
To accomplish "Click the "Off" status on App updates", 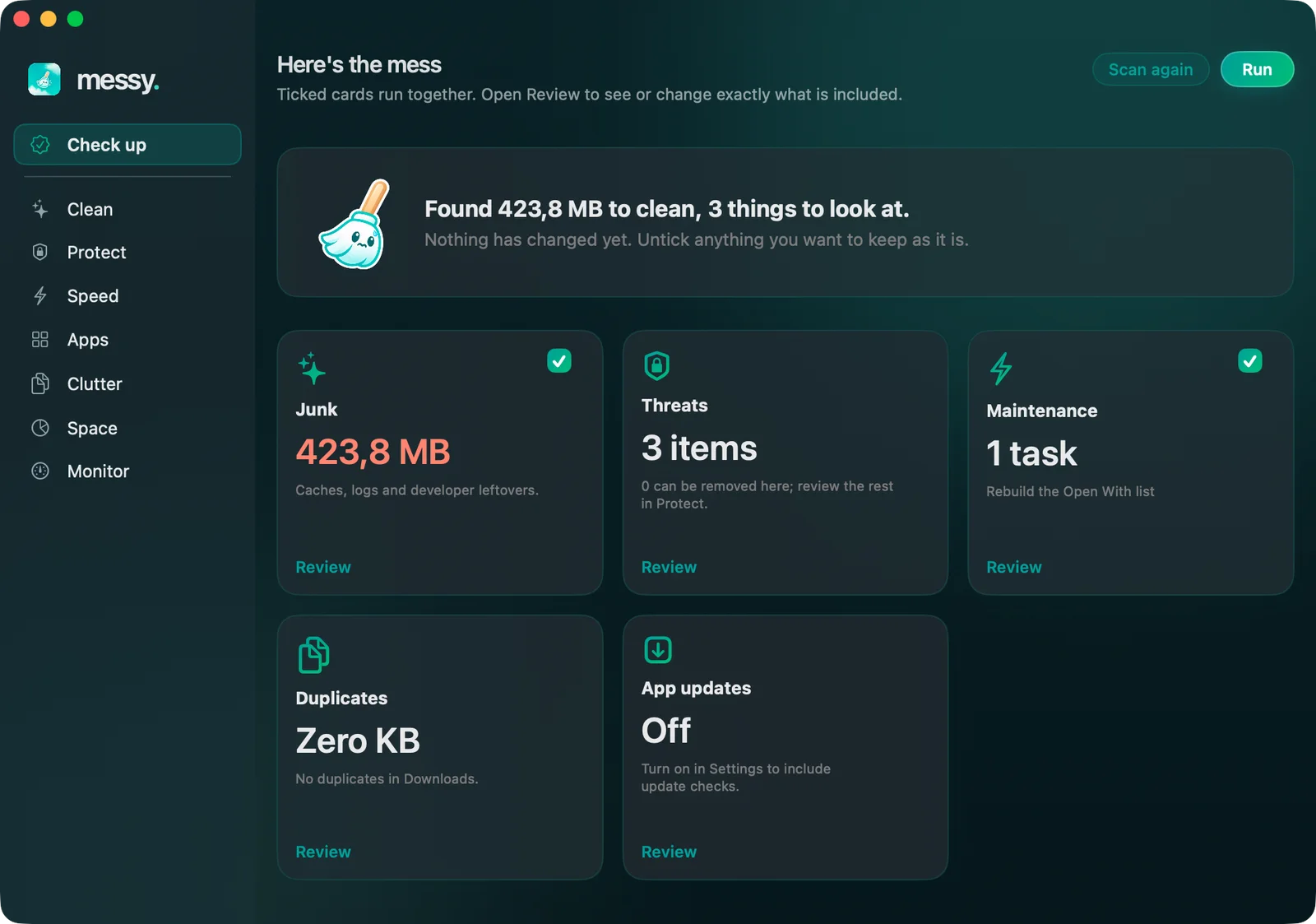I will [666, 731].
